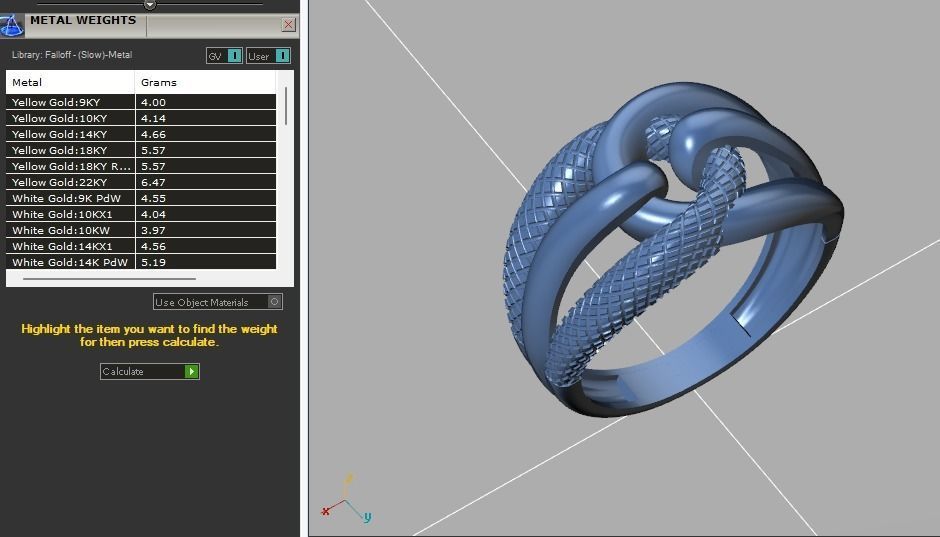Click the vertical scrollbar of metal list
Screen dimensions: 940x537
coord(286,106)
